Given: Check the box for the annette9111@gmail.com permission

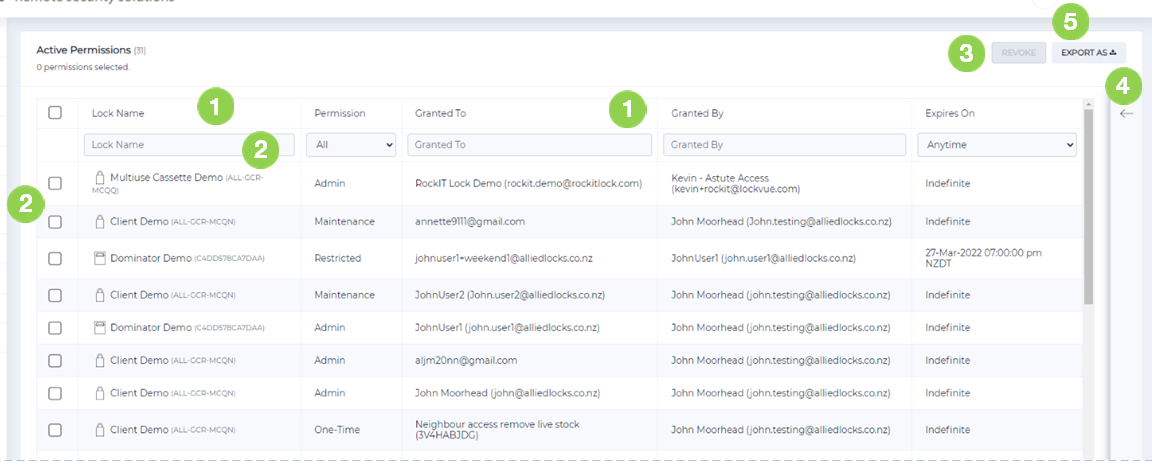Looking at the screenshot, I should coord(54,222).
